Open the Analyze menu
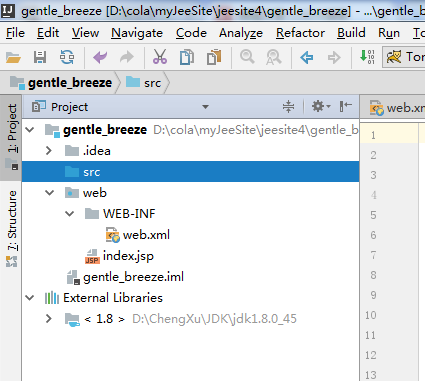This screenshot has width=425, height=381. [x=241, y=33]
